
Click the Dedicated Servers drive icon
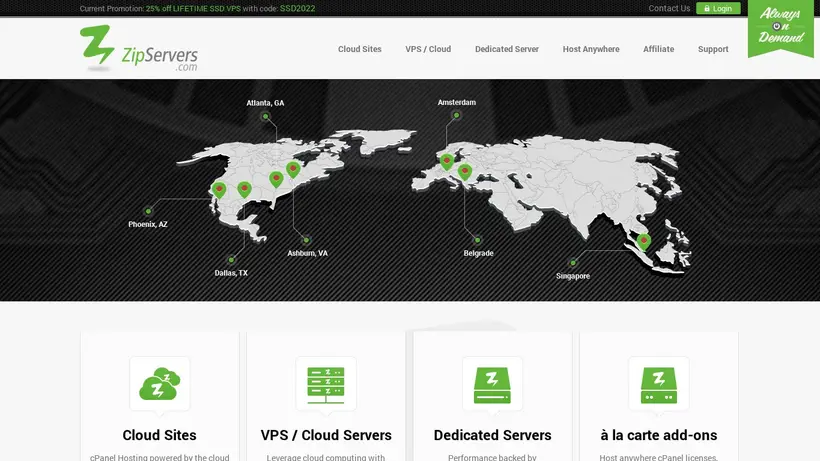pyautogui.click(x=492, y=385)
